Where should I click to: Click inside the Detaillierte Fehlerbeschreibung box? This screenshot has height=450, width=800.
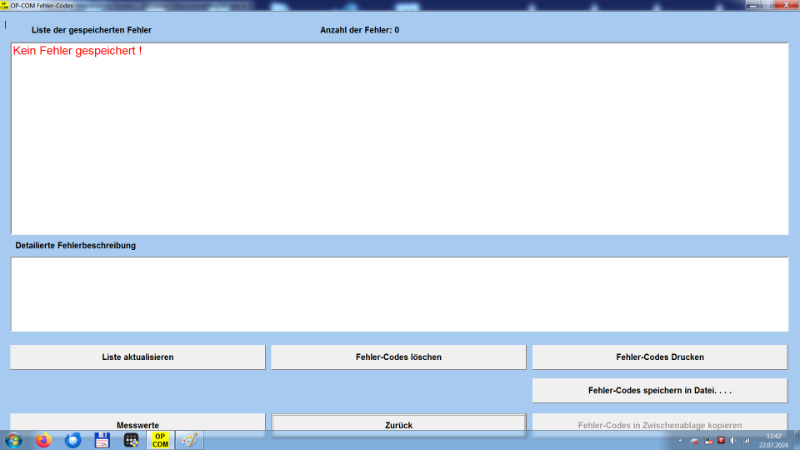(399, 294)
